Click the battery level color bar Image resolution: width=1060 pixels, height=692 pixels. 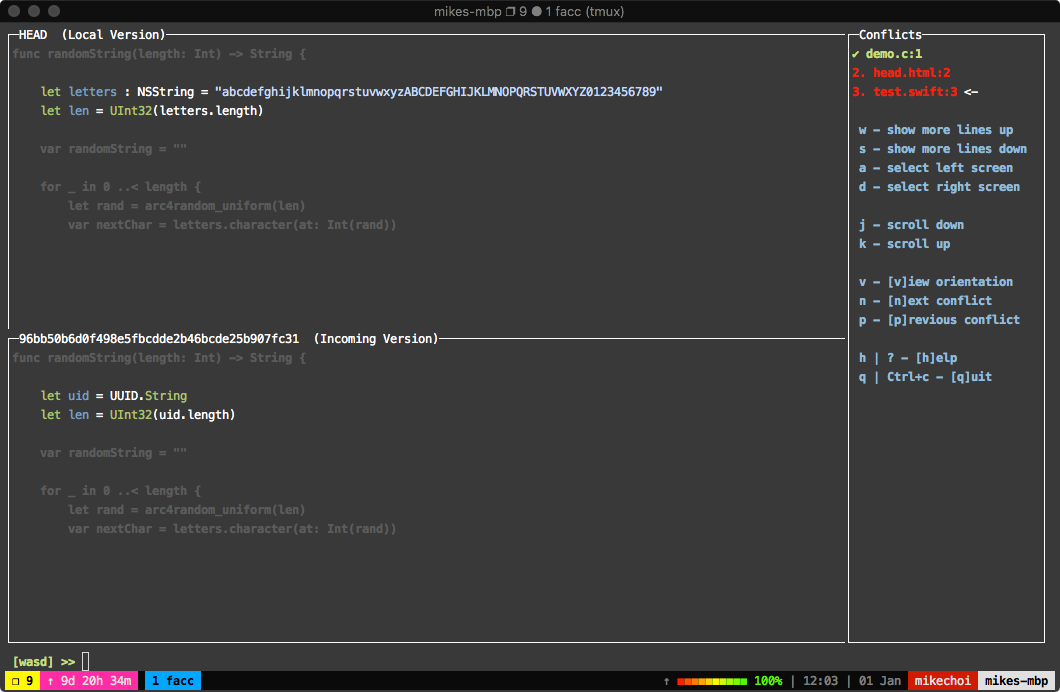tap(712, 681)
